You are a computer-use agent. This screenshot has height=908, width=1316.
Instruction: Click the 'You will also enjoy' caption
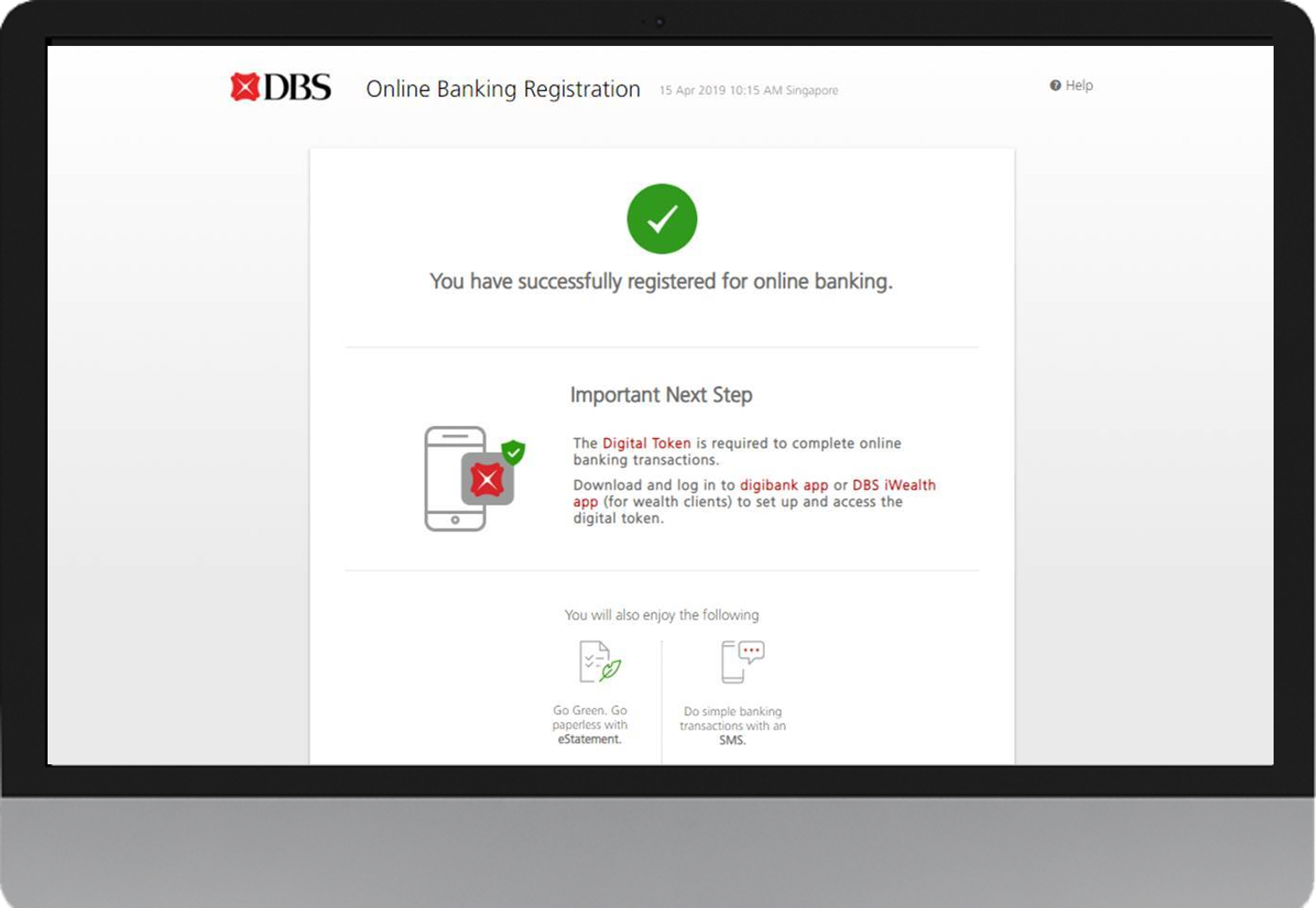(x=661, y=615)
